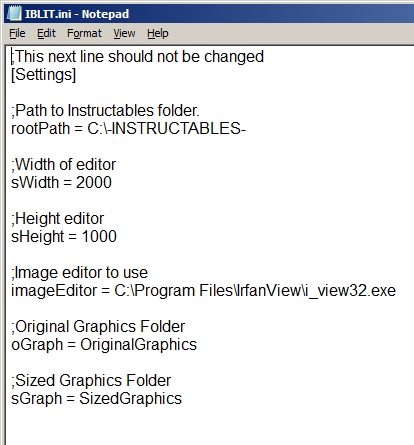Click the sGraph = SizedGraphics line
This screenshot has height=445, width=414.
(x=97, y=399)
